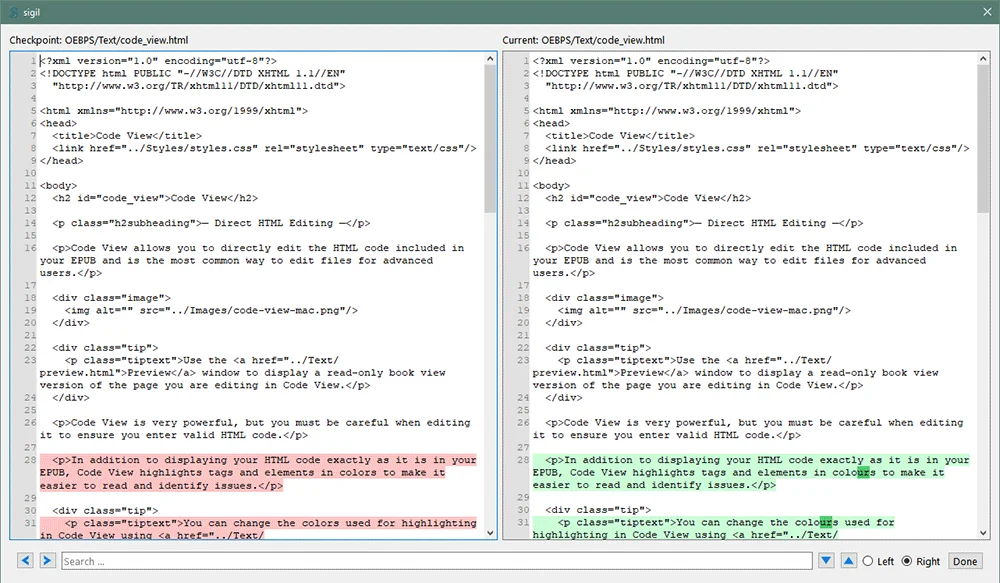Click the Current pane's scroll-up arrow
Screen dimensions: 1000x583
pyautogui.click(x=983, y=59)
